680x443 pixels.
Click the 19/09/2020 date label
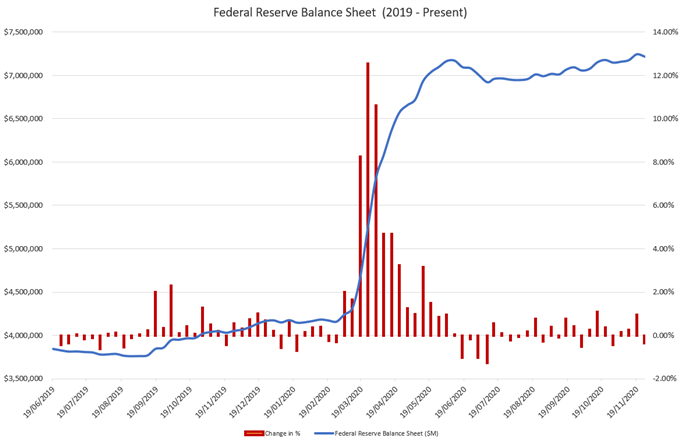[x=553, y=402]
